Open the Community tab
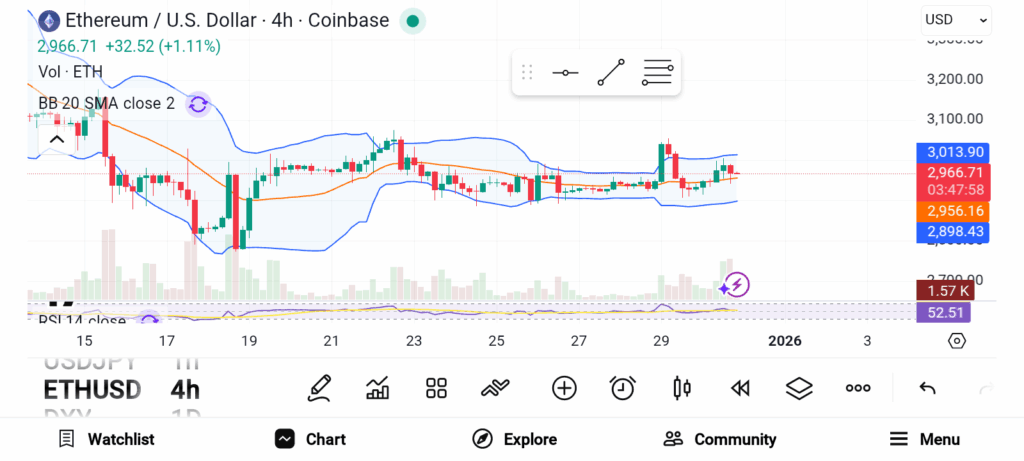The width and height of the screenshot is (1024, 461). pyautogui.click(x=720, y=439)
